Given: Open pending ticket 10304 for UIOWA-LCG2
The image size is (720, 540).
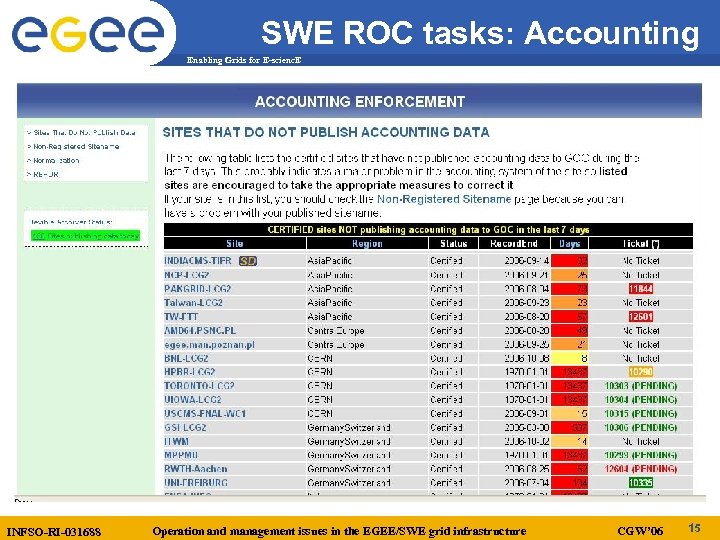Looking at the screenshot, I should pos(641,399).
